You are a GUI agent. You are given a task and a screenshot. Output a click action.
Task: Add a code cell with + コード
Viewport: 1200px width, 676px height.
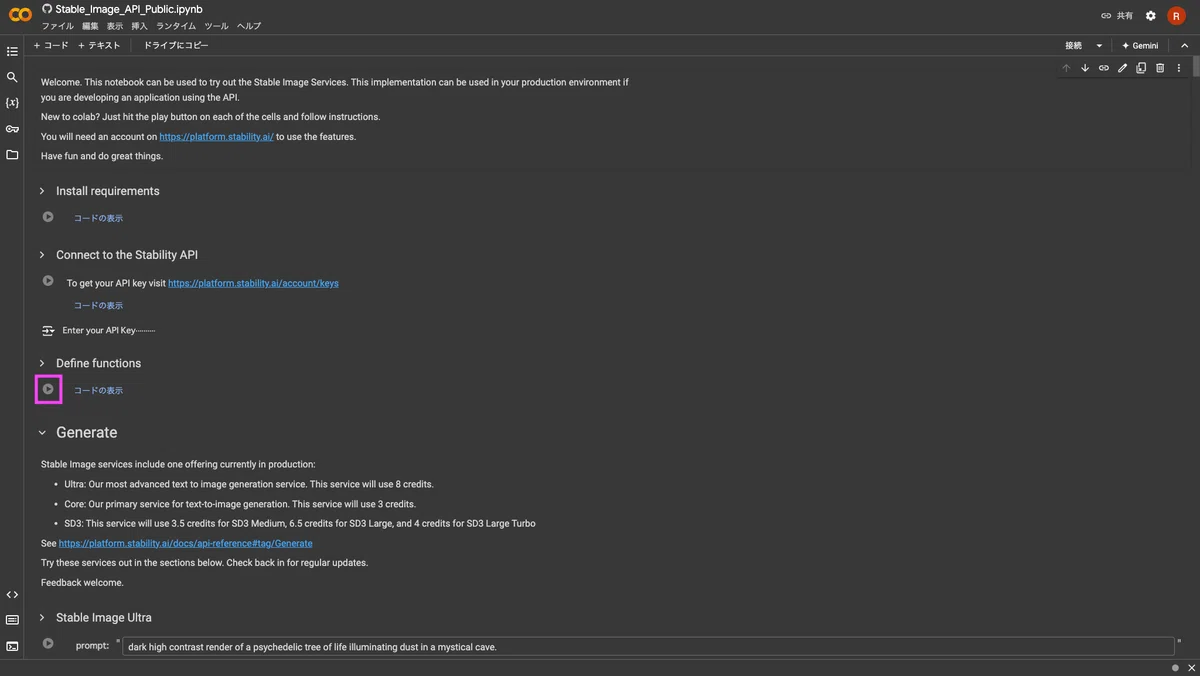[51, 46]
